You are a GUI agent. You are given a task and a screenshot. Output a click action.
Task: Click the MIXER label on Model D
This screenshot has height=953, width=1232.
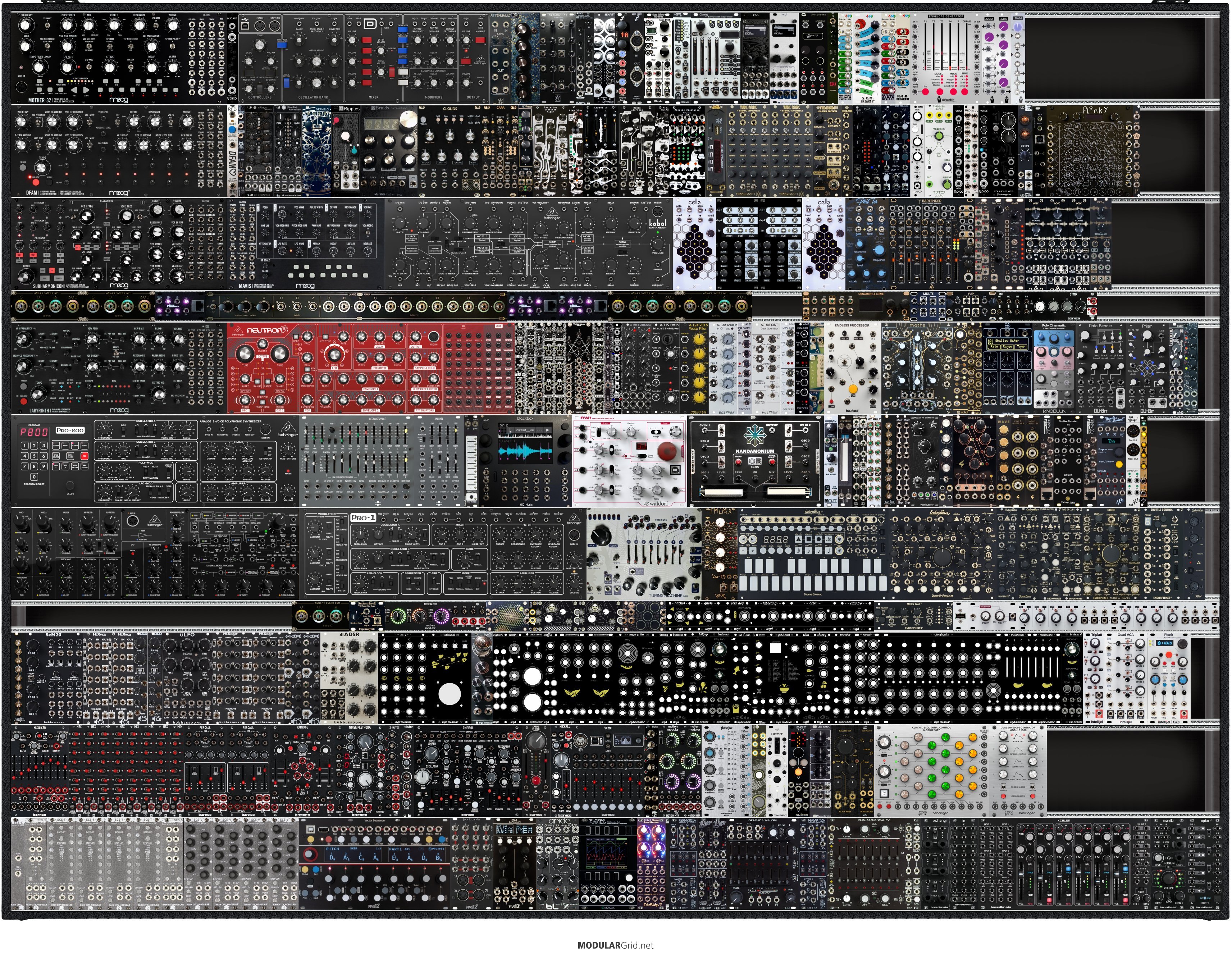(x=373, y=97)
